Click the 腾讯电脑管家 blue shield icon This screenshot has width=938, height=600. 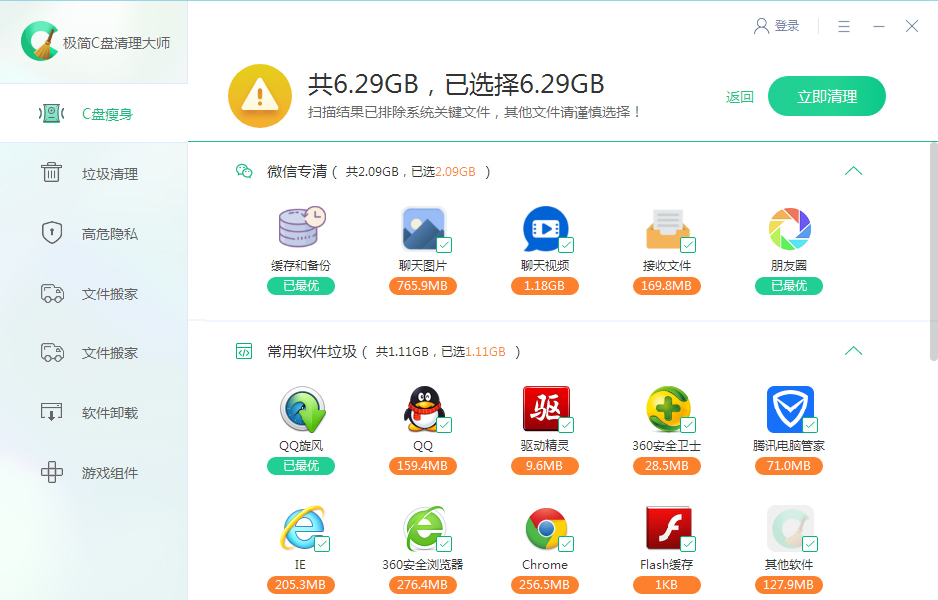789,409
